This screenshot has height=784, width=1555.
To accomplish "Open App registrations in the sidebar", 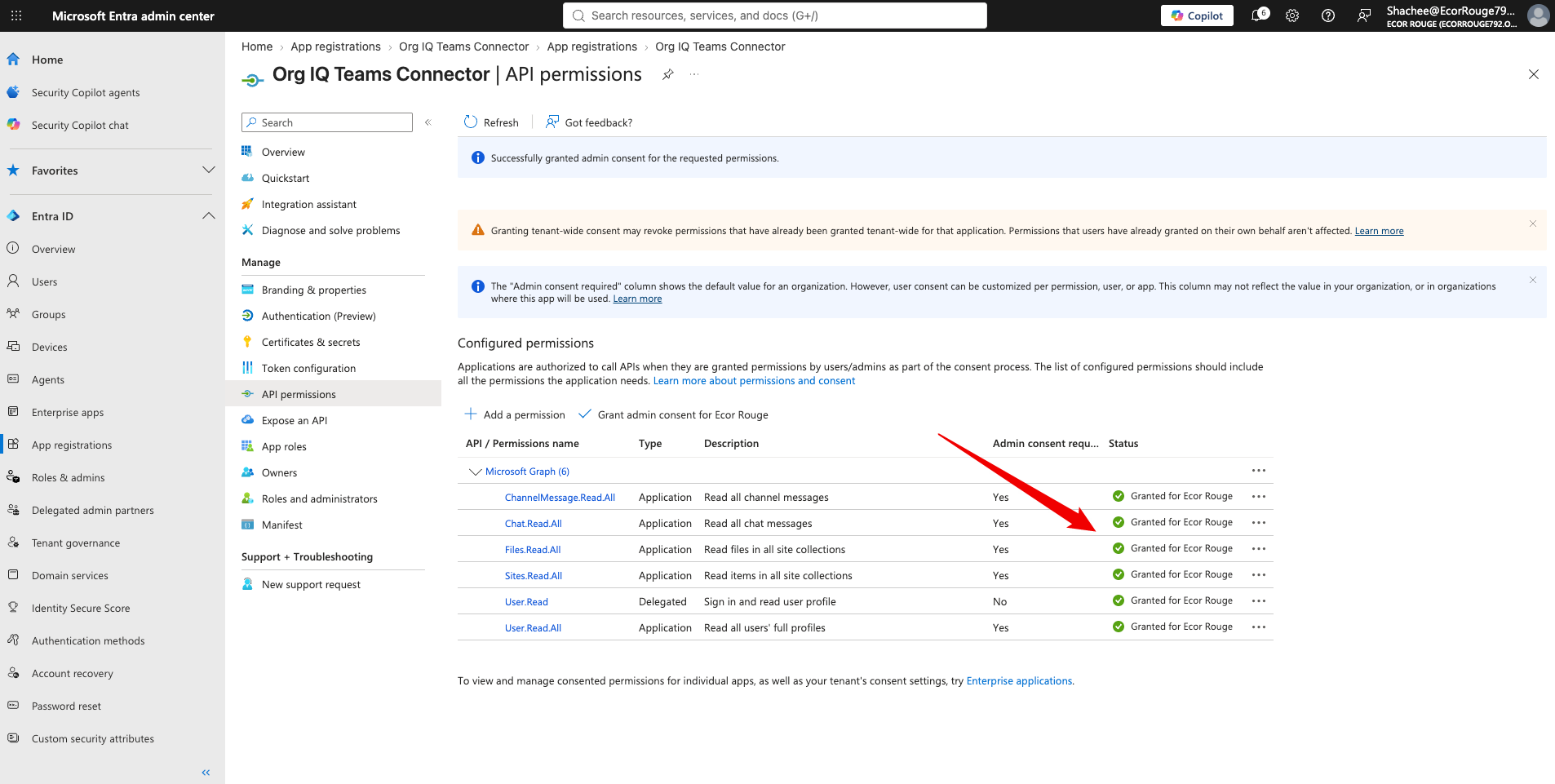I will [72, 445].
